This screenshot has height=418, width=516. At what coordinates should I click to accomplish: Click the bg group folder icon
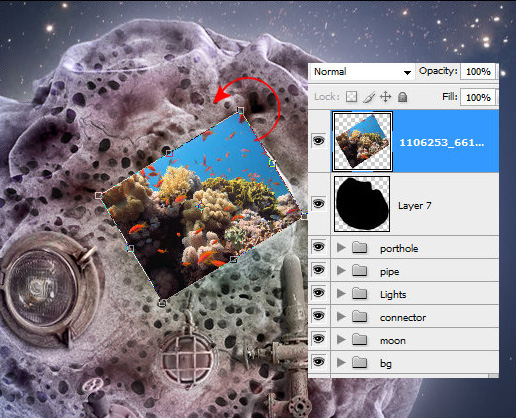[x=360, y=362]
